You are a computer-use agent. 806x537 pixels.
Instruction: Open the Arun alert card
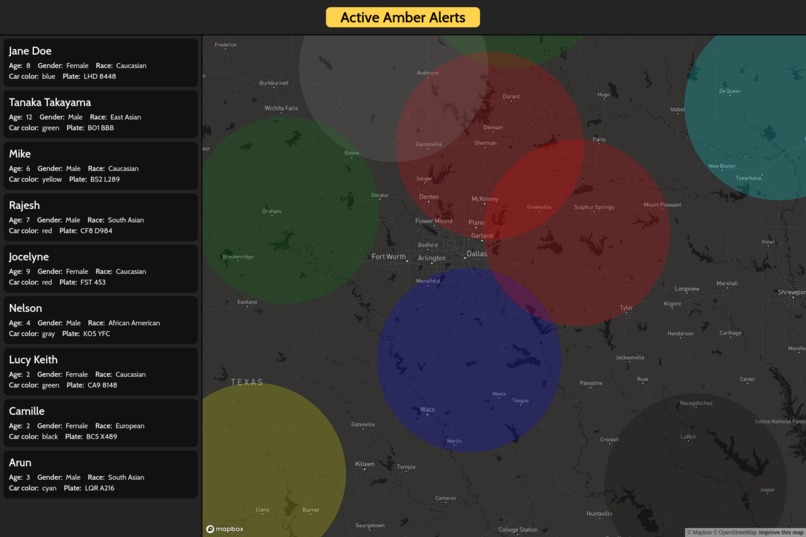click(101, 474)
